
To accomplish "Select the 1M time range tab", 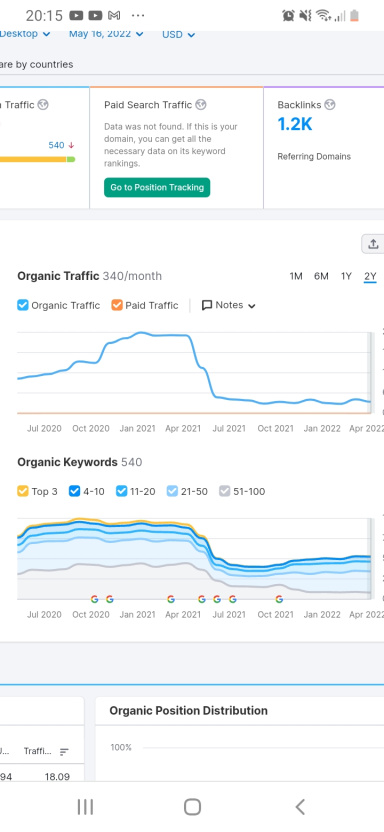I will coord(296,276).
